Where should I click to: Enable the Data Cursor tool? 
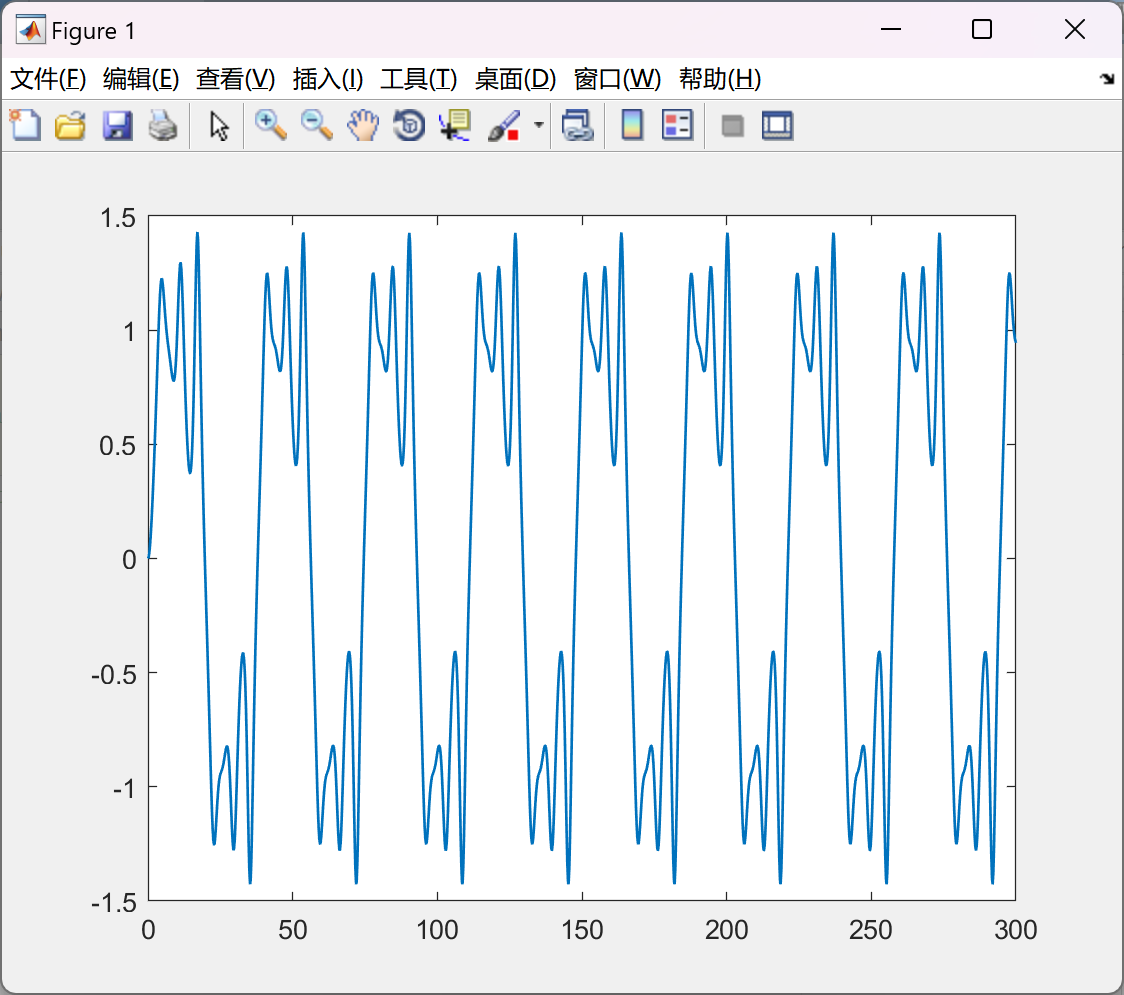(455, 125)
